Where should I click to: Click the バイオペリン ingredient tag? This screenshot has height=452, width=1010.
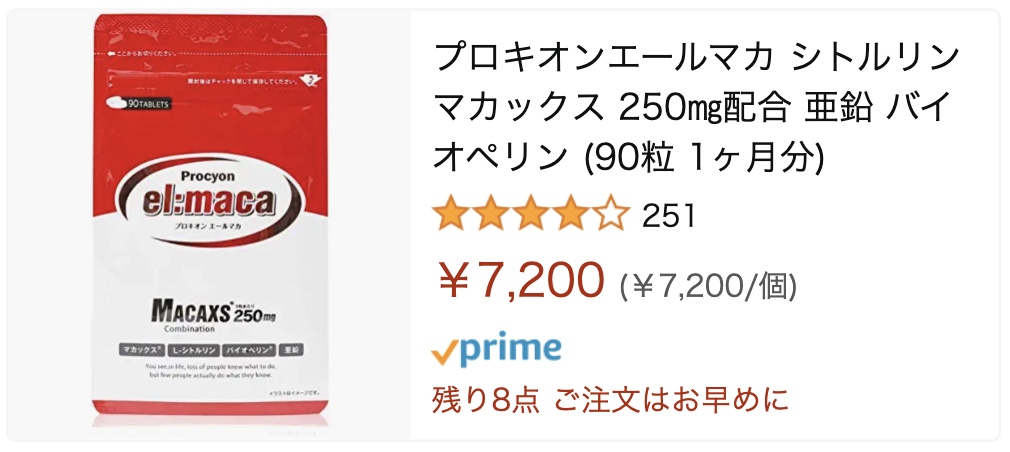250,350
